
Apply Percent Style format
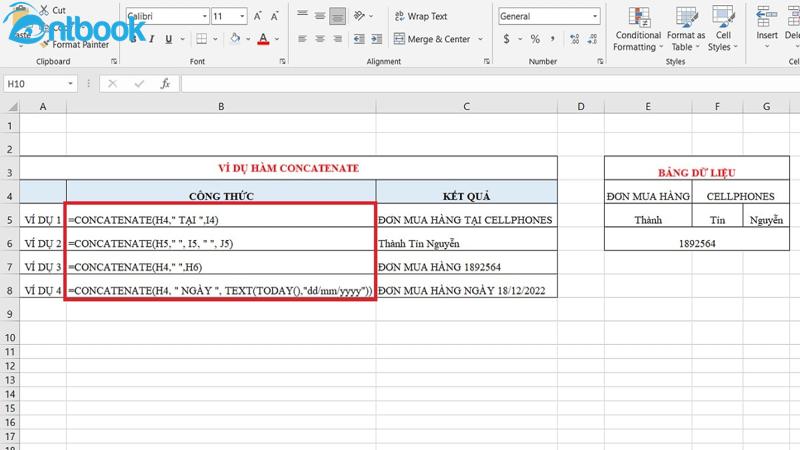click(x=535, y=39)
